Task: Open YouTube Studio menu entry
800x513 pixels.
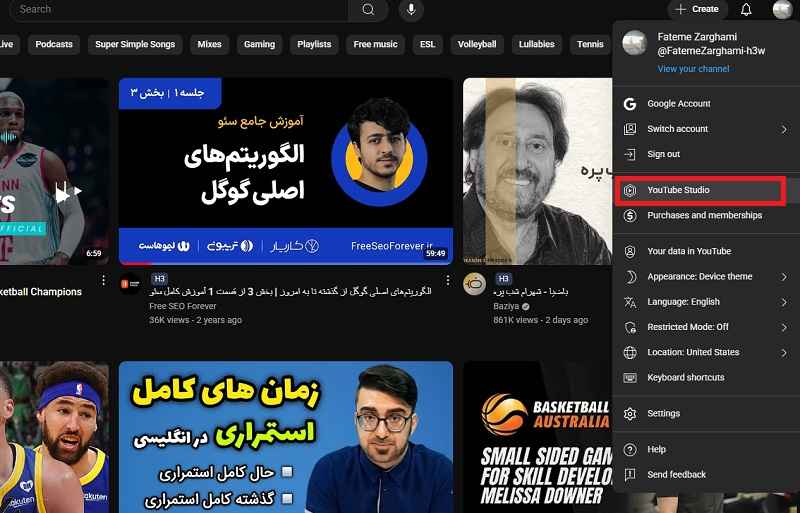Action: (x=706, y=190)
